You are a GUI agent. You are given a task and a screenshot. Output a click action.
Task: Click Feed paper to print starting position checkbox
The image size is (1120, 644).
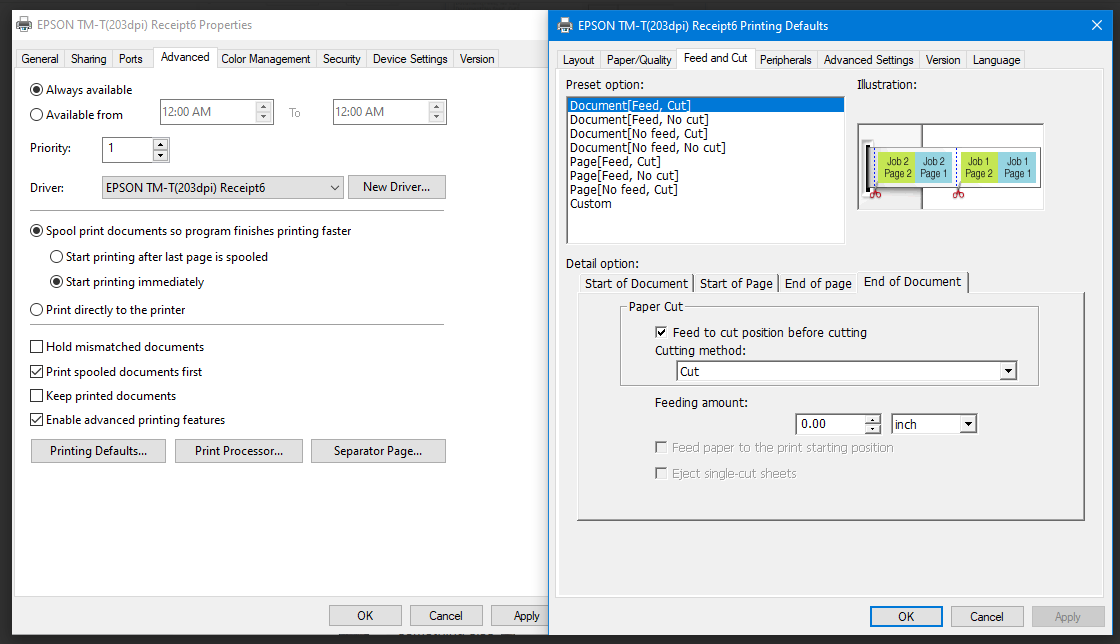pyautogui.click(x=661, y=447)
